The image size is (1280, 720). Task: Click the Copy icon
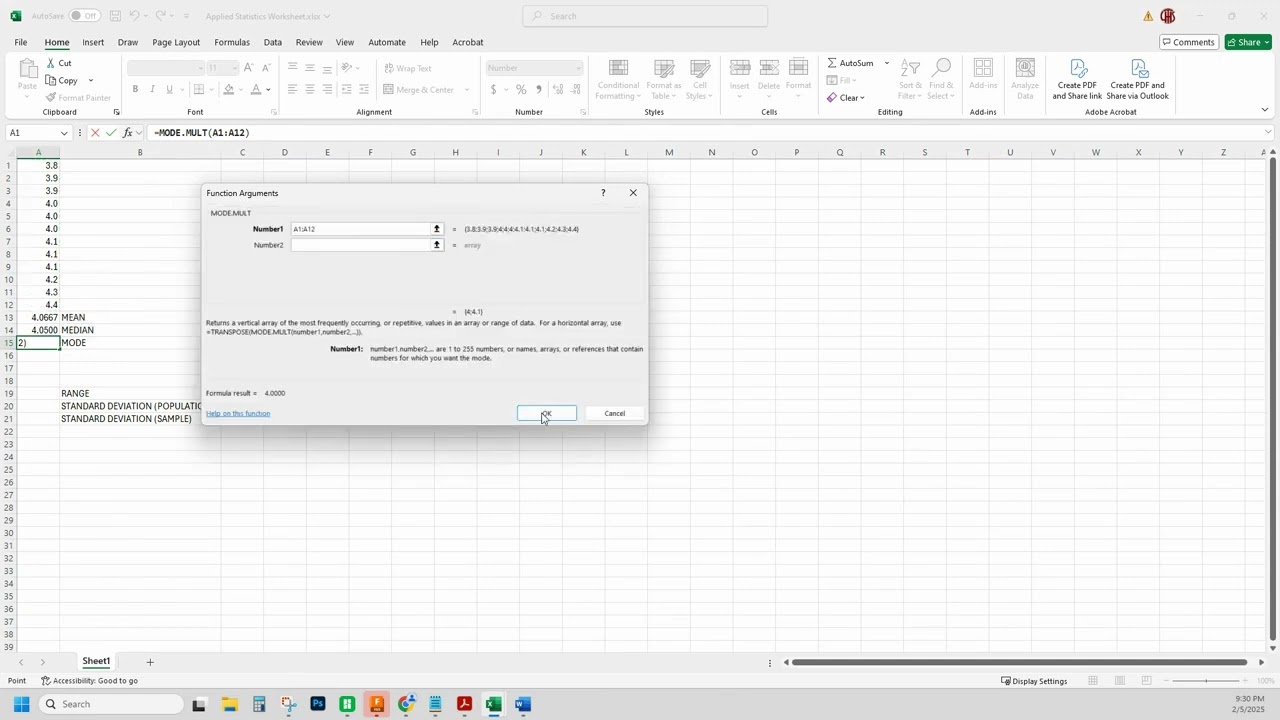click(51, 80)
